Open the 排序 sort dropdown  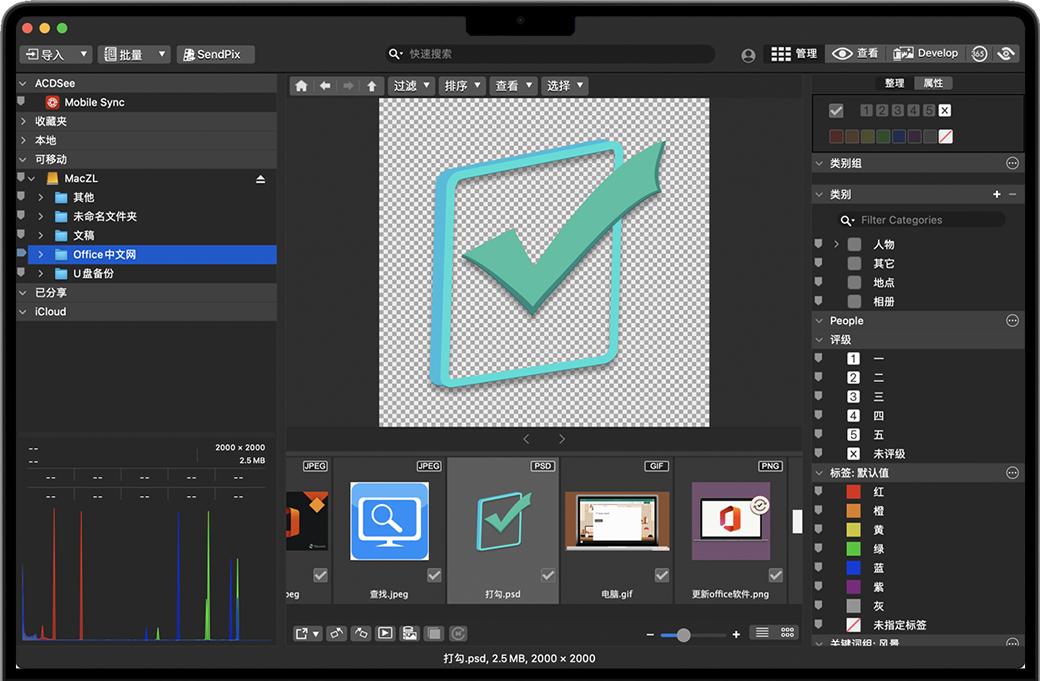click(x=462, y=86)
